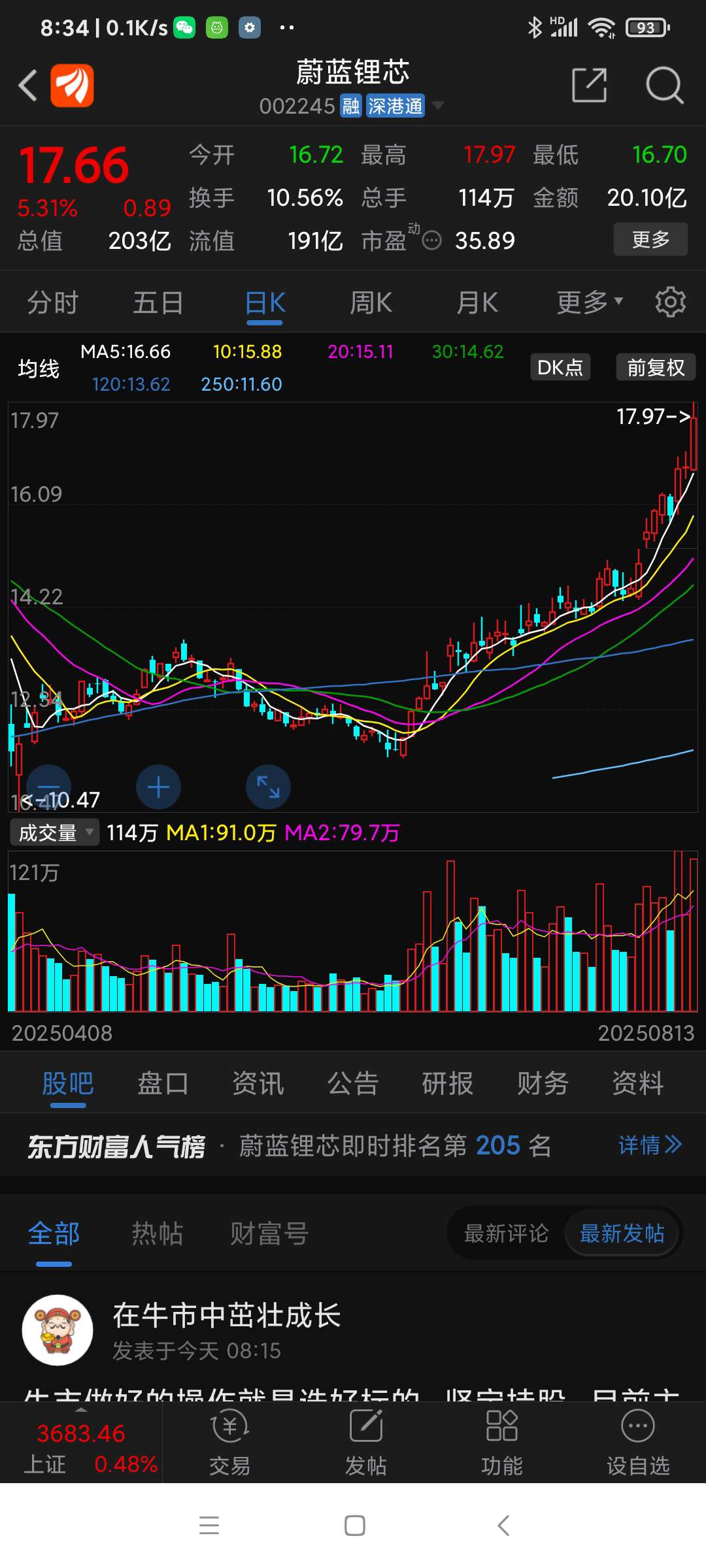
Task: Switch to 周K chart tab
Action: (x=371, y=302)
